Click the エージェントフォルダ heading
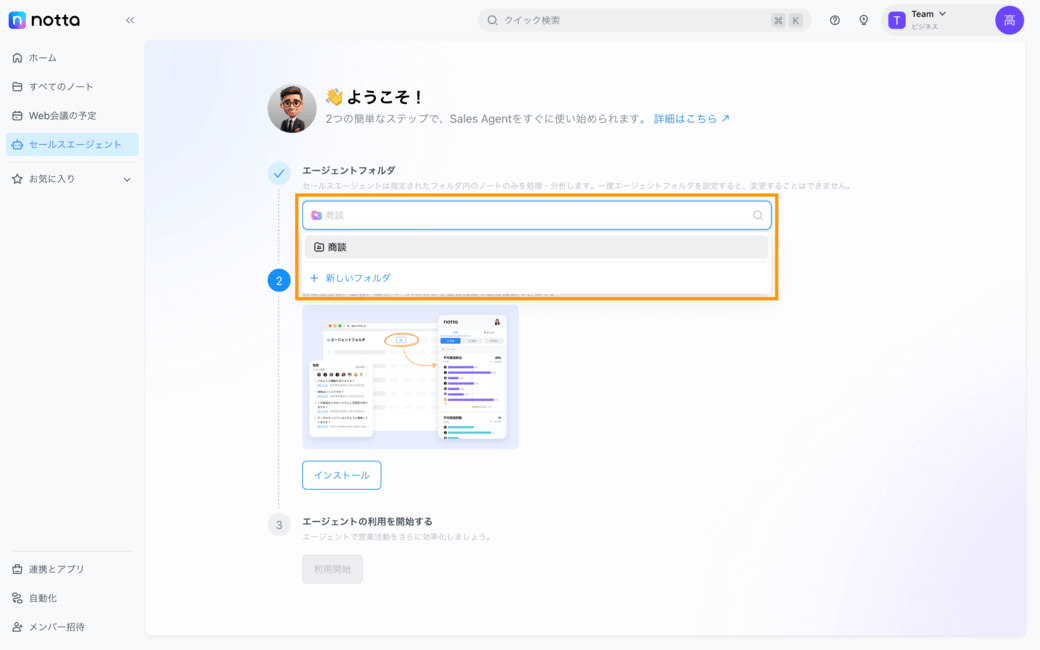The image size is (1040, 650). click(349, 170)
